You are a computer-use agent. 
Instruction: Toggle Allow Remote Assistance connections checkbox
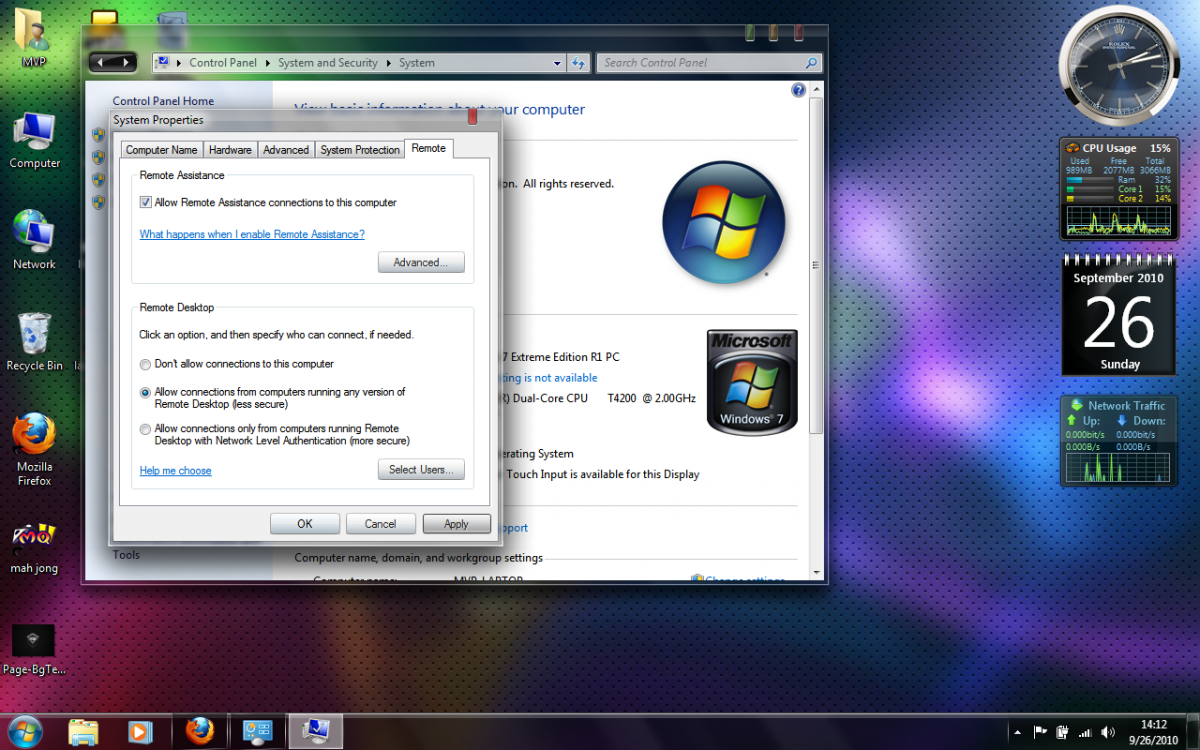[x=146, y=202]
